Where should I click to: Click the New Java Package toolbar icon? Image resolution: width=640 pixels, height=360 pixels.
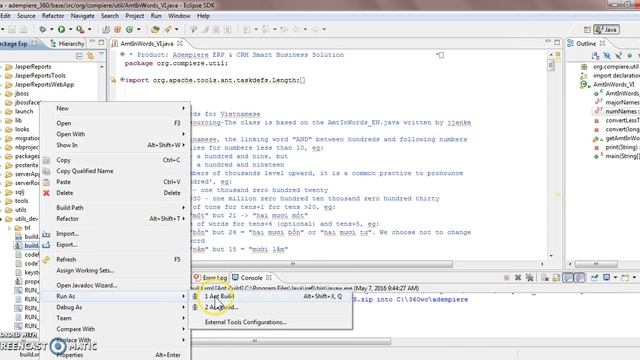tap(118, 29)
